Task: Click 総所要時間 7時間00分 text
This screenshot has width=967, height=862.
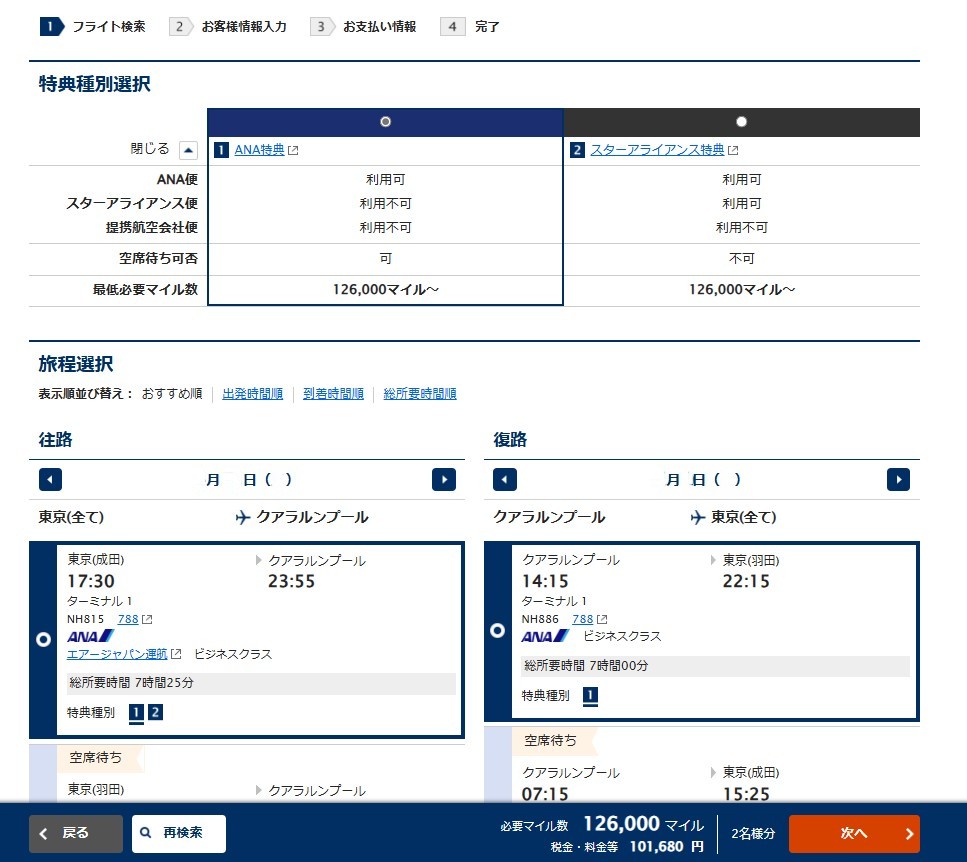Action: tap(586, 666)
